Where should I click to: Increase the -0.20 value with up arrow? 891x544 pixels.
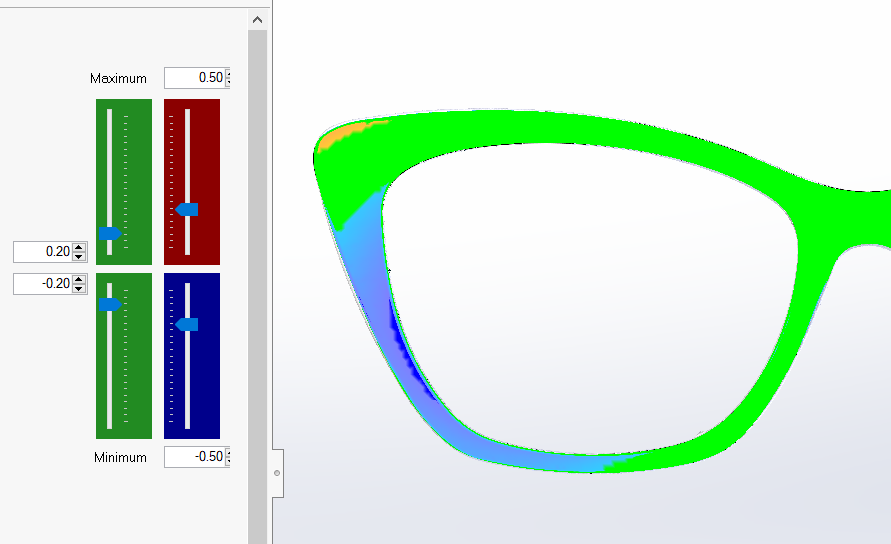(80, 279)
